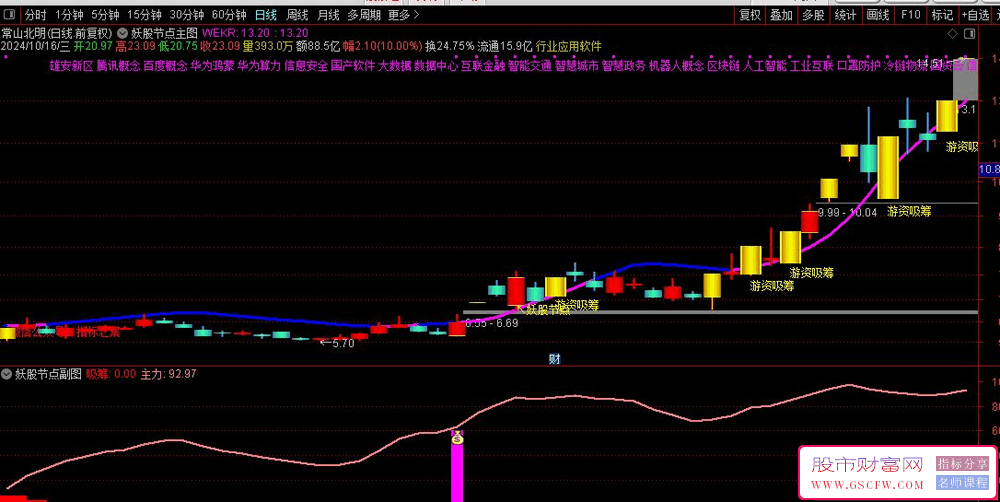Click the 行业应用软件 industry label

(x=568, y=46)
